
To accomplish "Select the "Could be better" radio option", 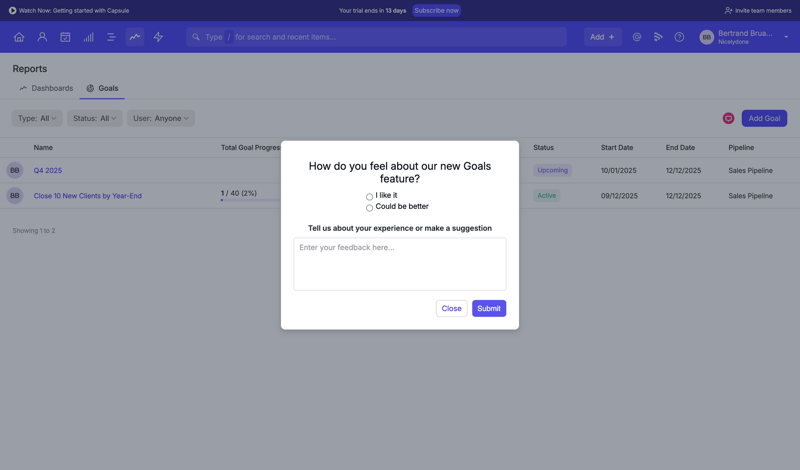I will pos(369,208).
